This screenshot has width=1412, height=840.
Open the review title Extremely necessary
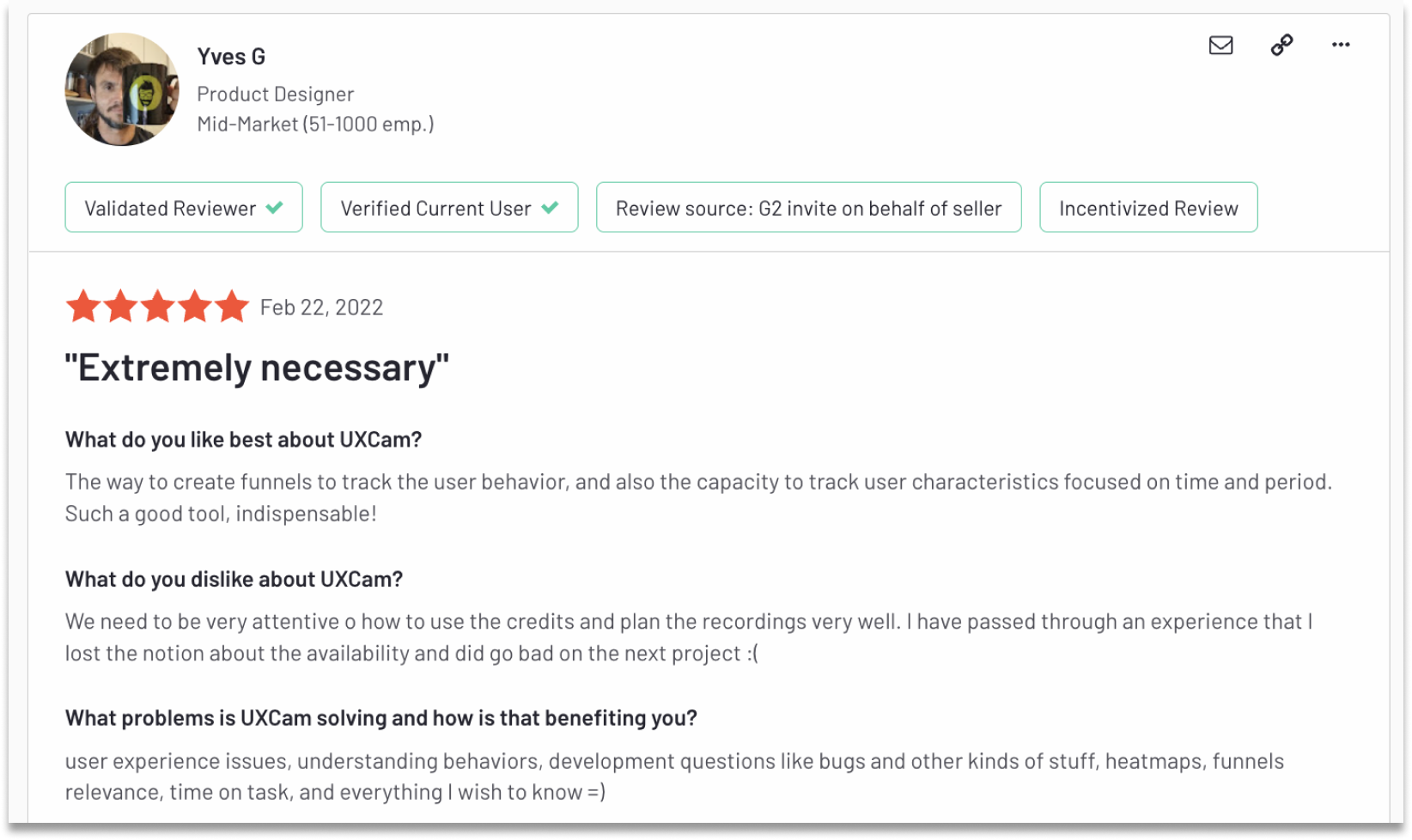[x=256, y=367]
